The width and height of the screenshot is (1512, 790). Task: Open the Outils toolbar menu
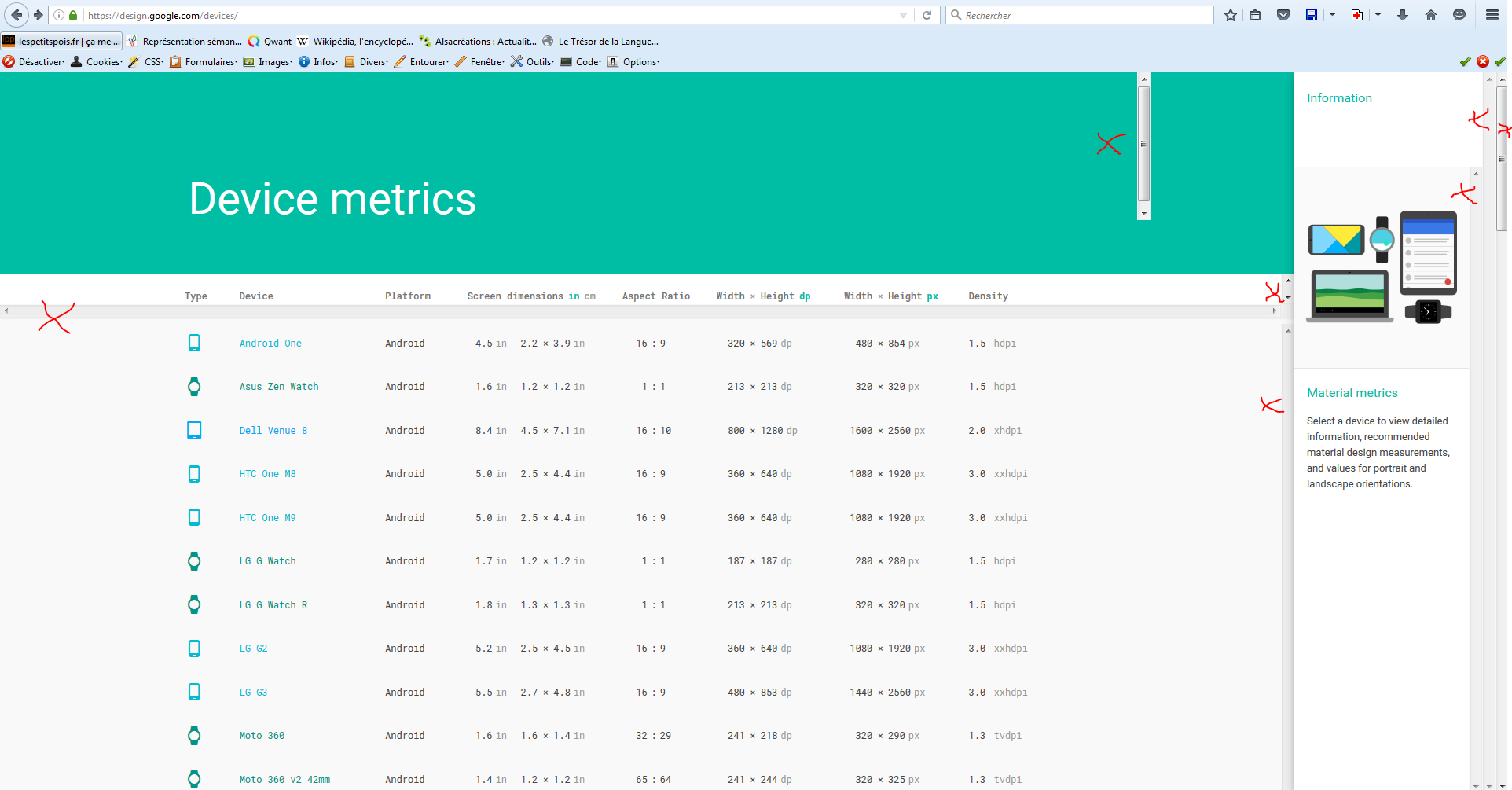click(539, 62)
